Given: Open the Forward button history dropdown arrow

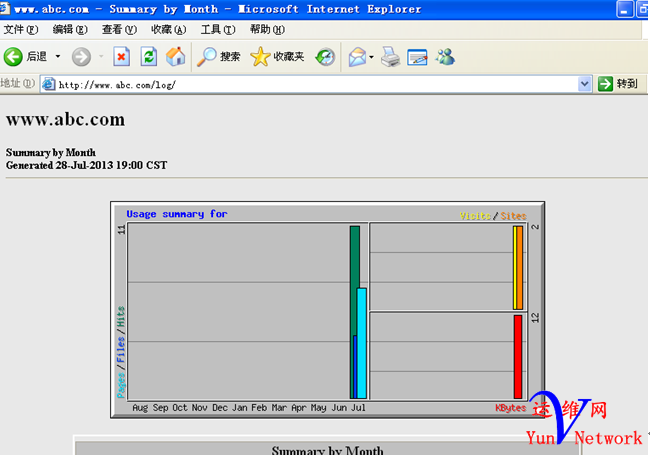Looking at the screenshot, I should click(x=101, y=56).
